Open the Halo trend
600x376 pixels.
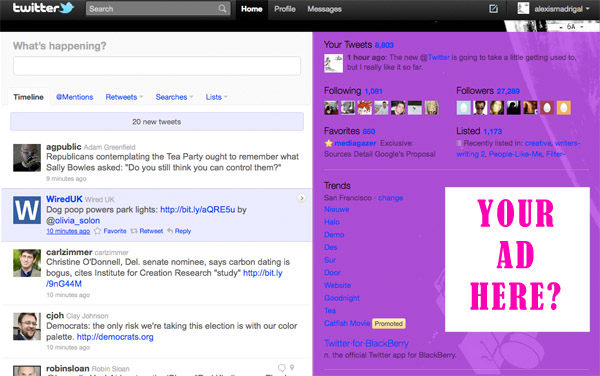point(332,222)
